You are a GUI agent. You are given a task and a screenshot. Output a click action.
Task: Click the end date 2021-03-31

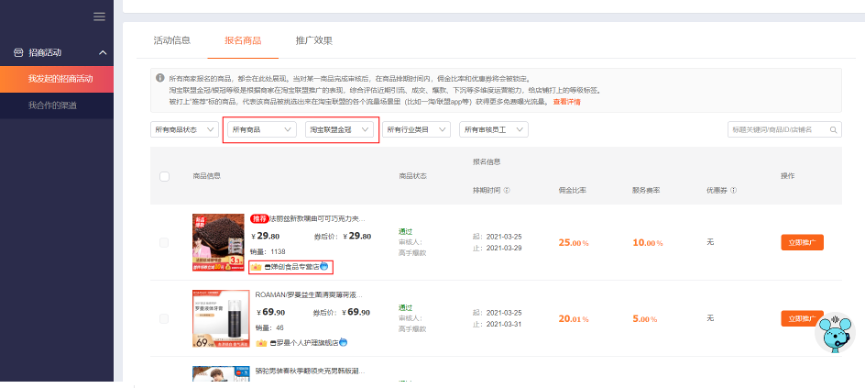(x=504, y=324)
